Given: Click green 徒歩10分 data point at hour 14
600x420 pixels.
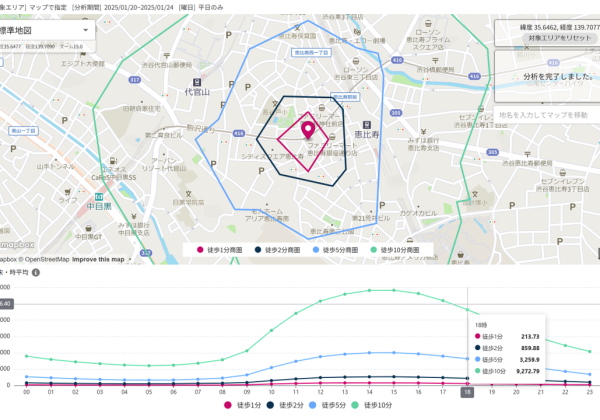Looking at the screenshot, I should (x=369, y=290).
